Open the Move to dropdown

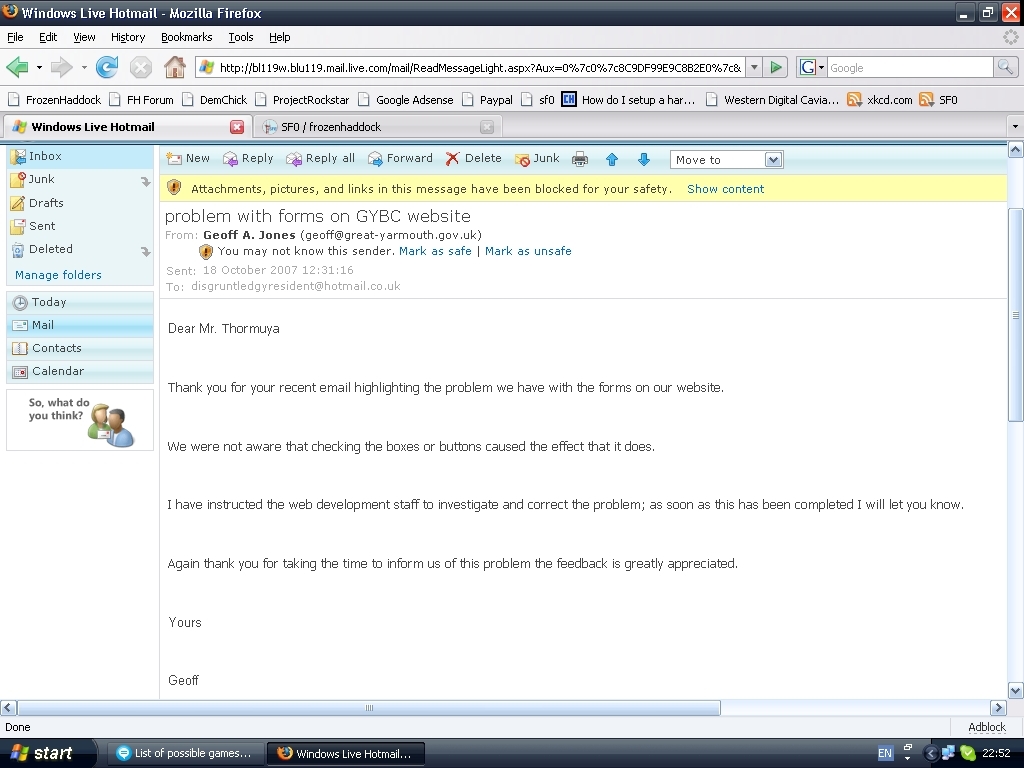click(726, 159)
